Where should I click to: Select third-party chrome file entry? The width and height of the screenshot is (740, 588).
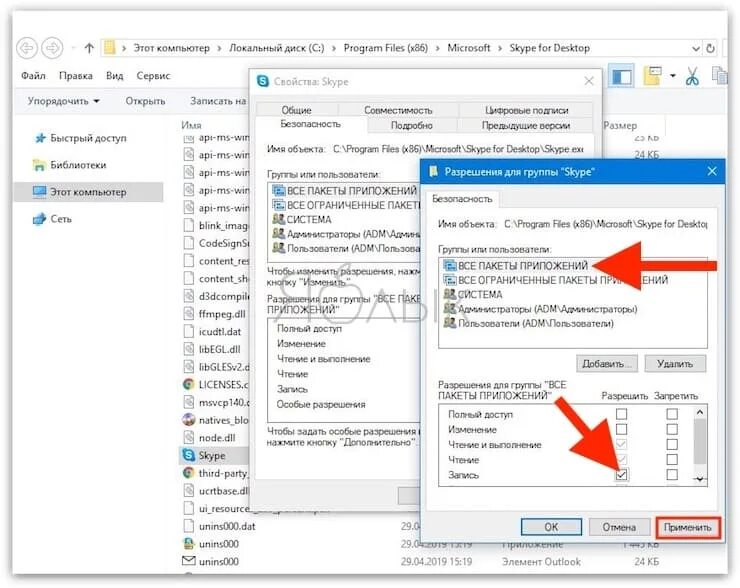tap(216, 473)
